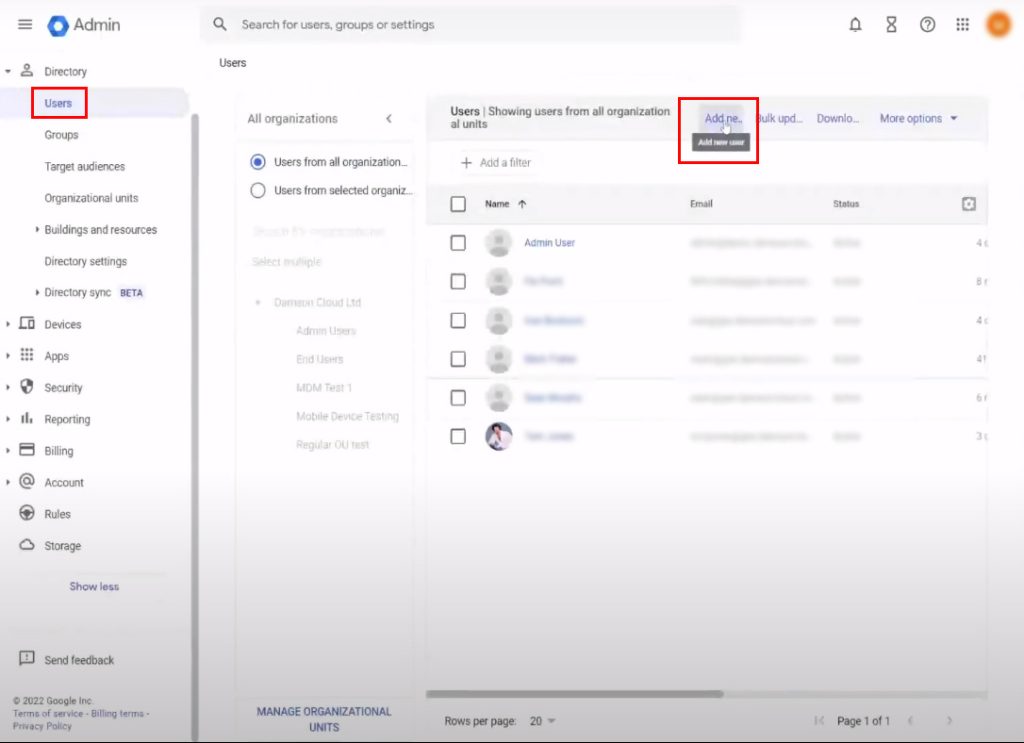Screen dimensions: 1024x743
Task: Check the last user row checkbox
Action: [458, 436]
